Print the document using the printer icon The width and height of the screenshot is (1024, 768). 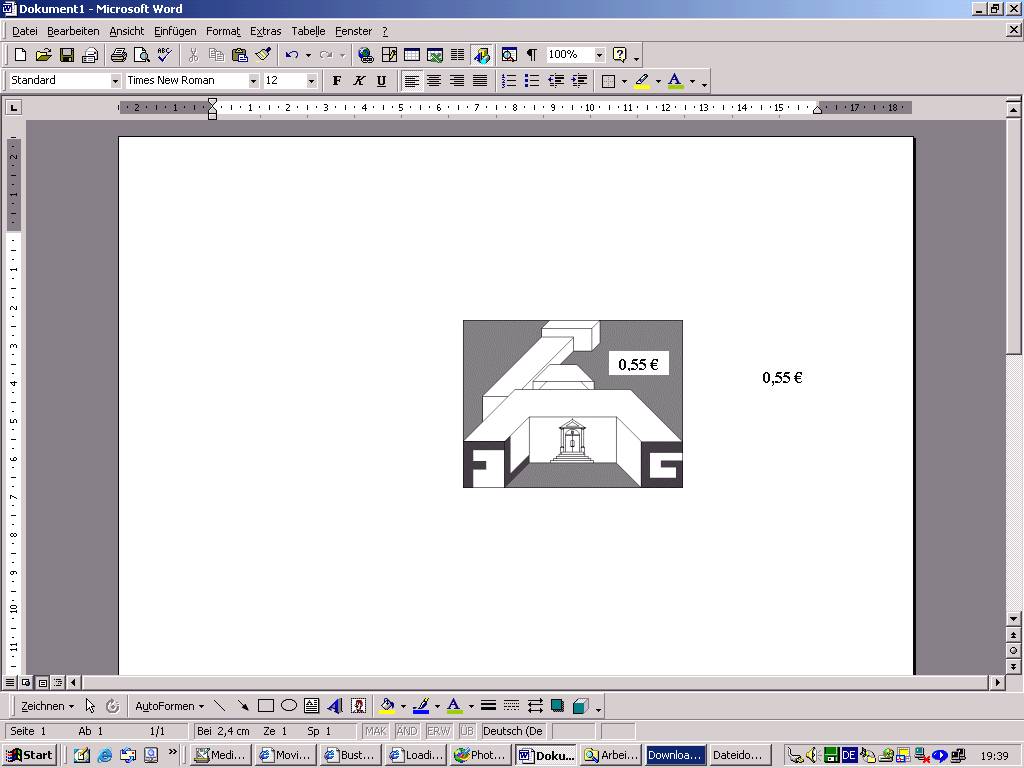coord(118,55)
